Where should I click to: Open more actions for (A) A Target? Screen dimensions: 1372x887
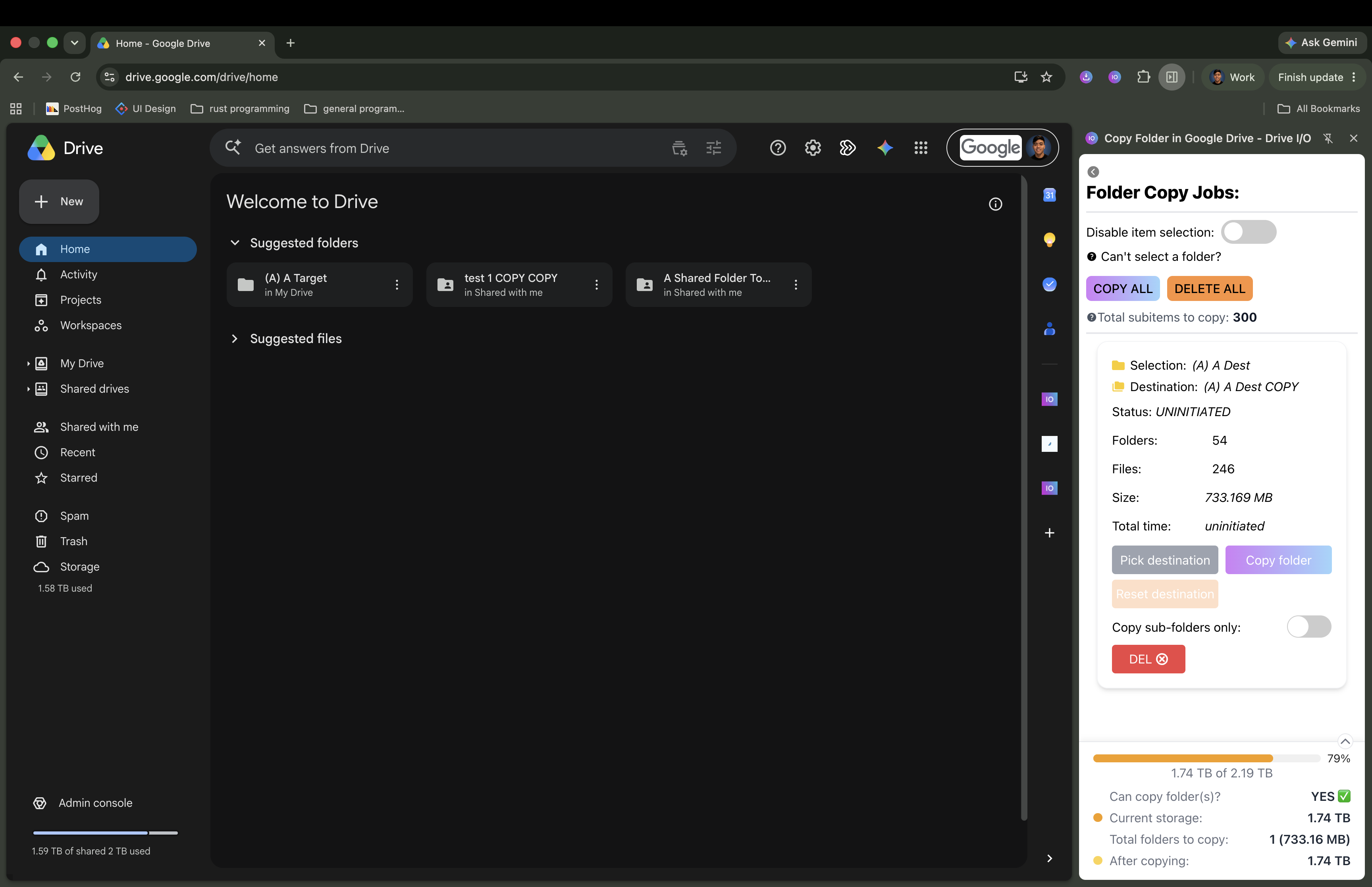pos(396,285)
